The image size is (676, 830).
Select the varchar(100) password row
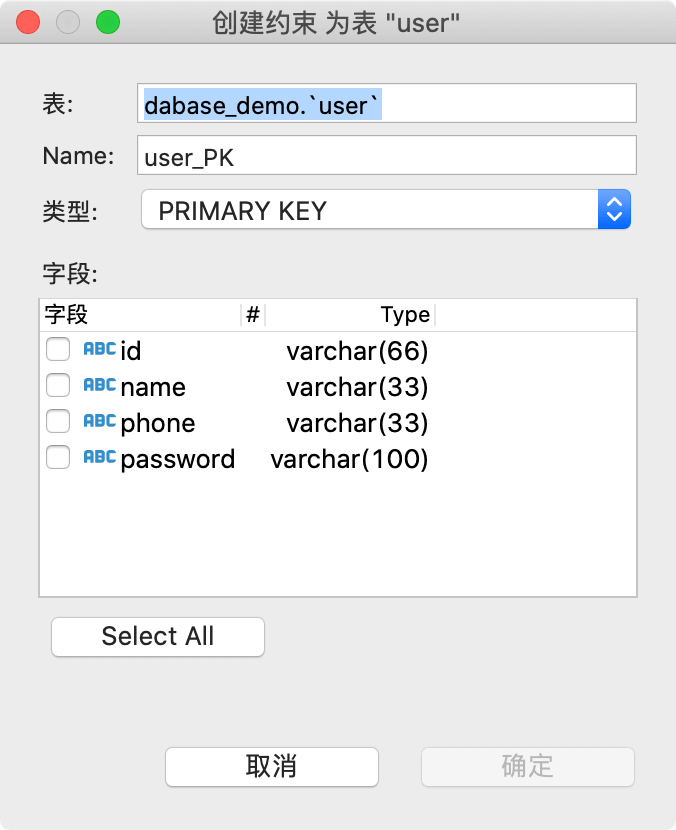(x=349, y=459)
